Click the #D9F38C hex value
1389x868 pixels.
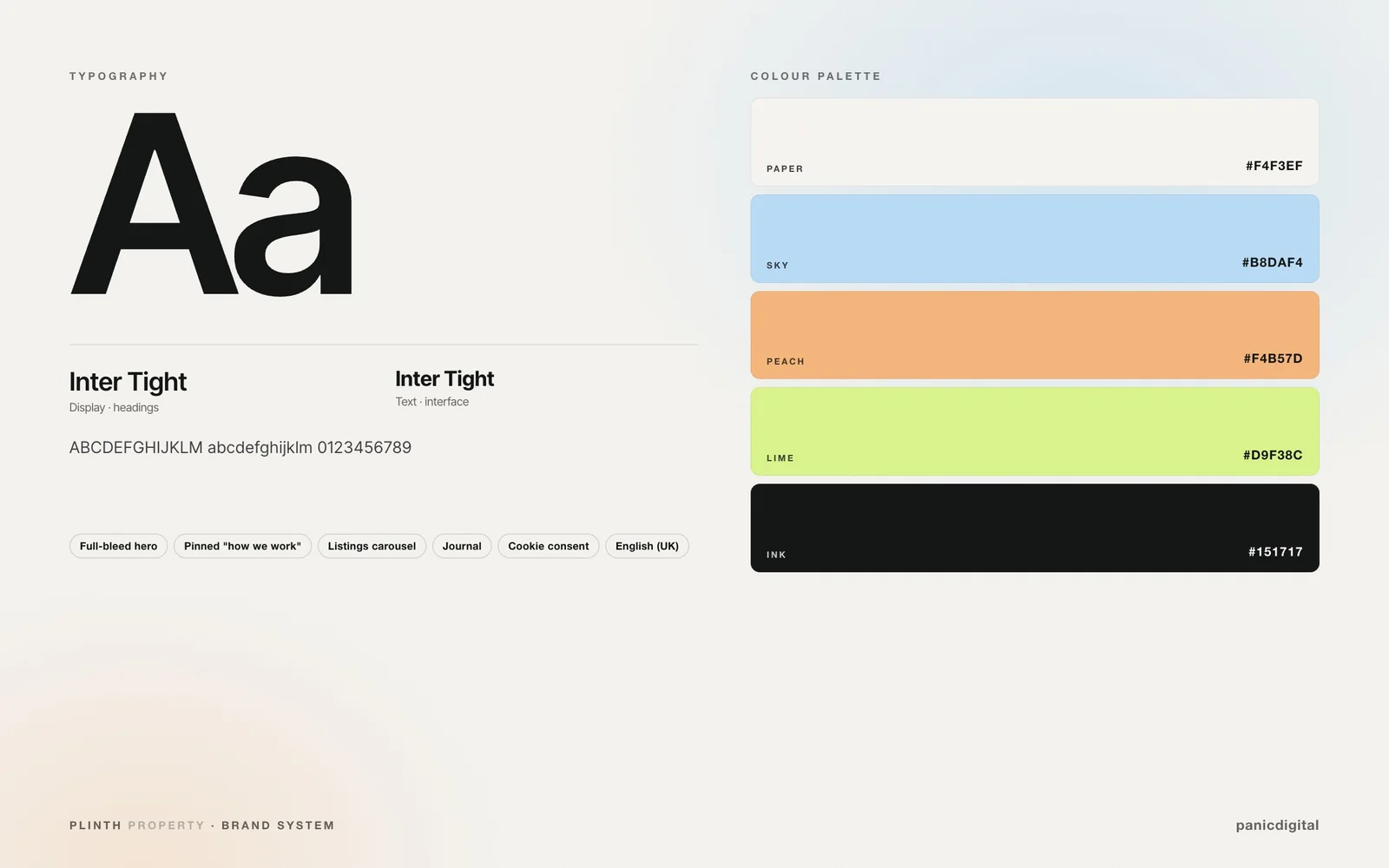pos(1273,455)
